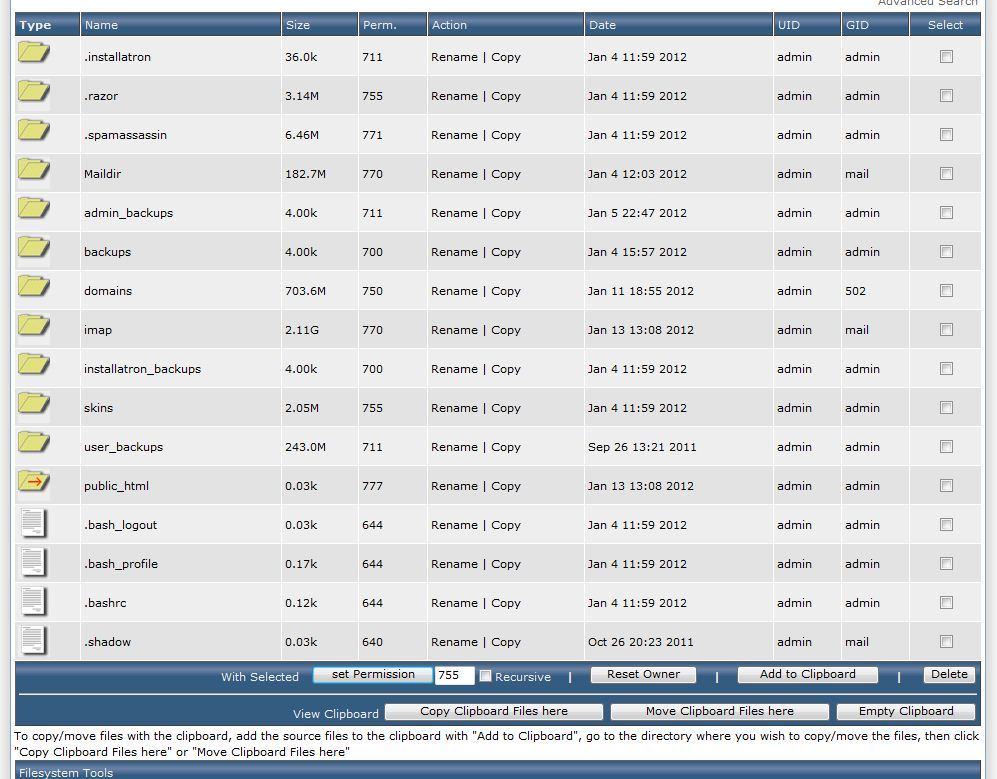Click Copy link for .bashrc
Screen dimensions: 997x779
coord(505,603)
